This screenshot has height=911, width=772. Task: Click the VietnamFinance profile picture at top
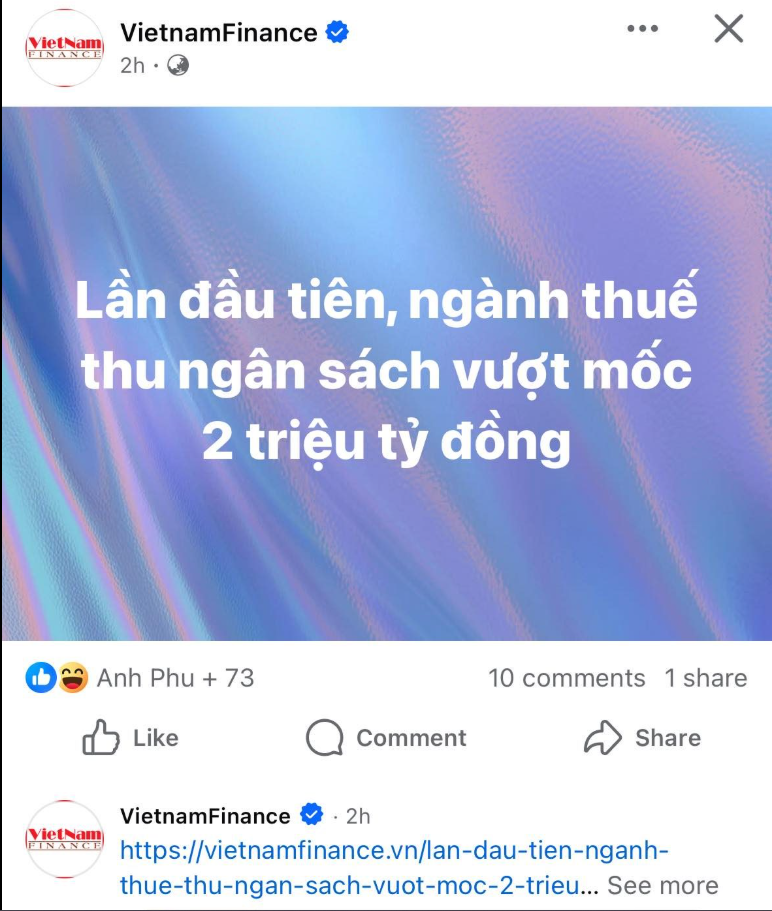(64, 48)
